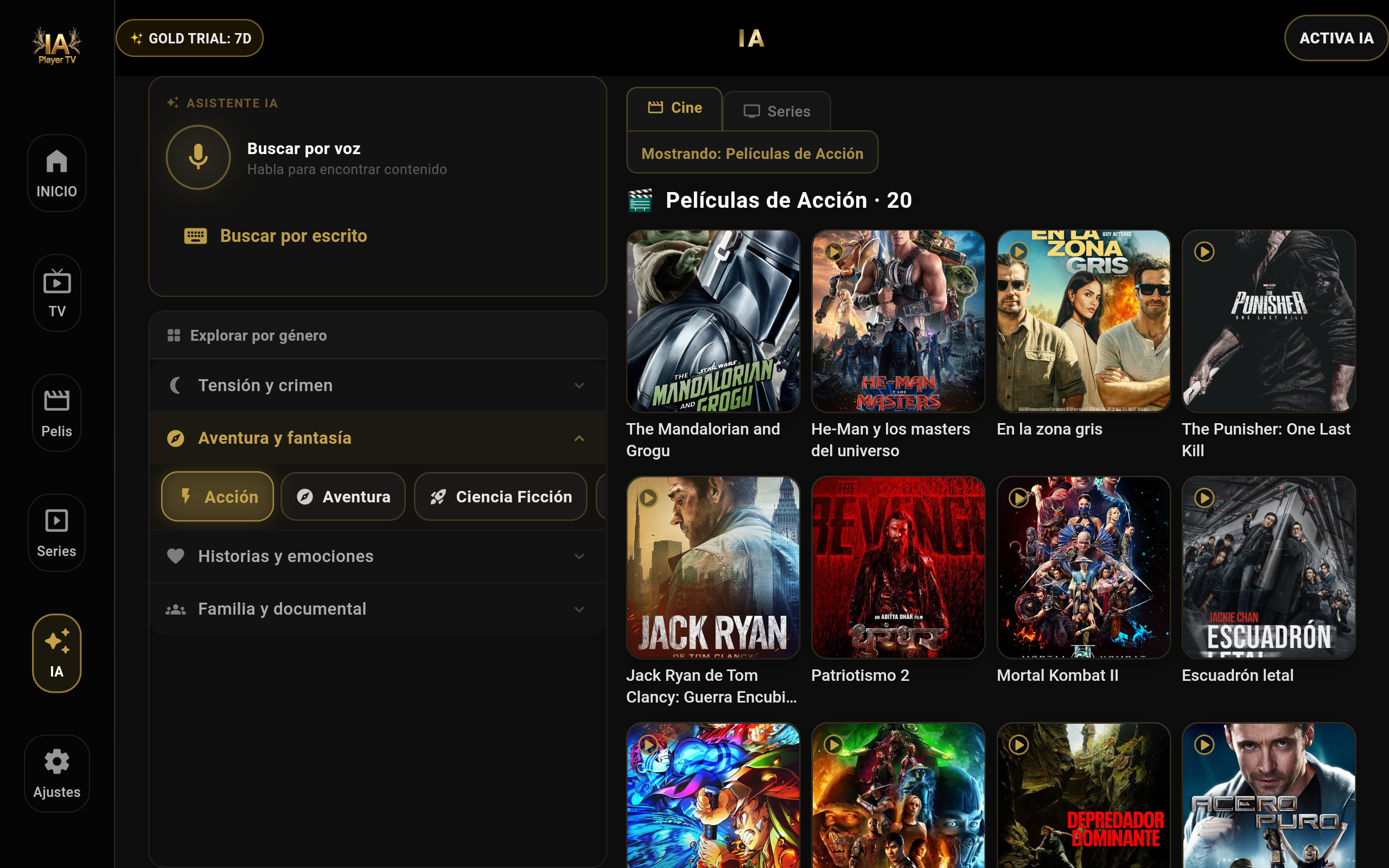Click the play badge on En la zona gris

click(x=1019, y=251)
